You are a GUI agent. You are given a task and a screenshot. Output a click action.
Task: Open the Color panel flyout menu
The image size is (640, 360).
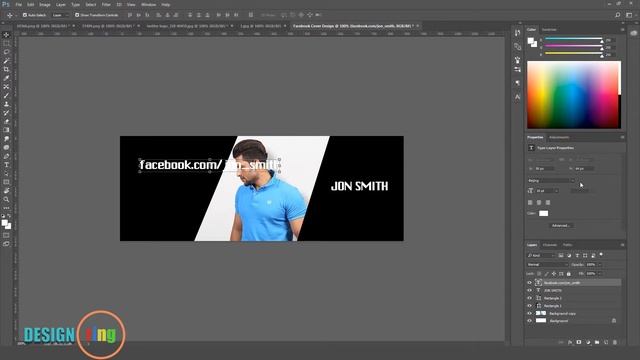click(x=622, y=30)
